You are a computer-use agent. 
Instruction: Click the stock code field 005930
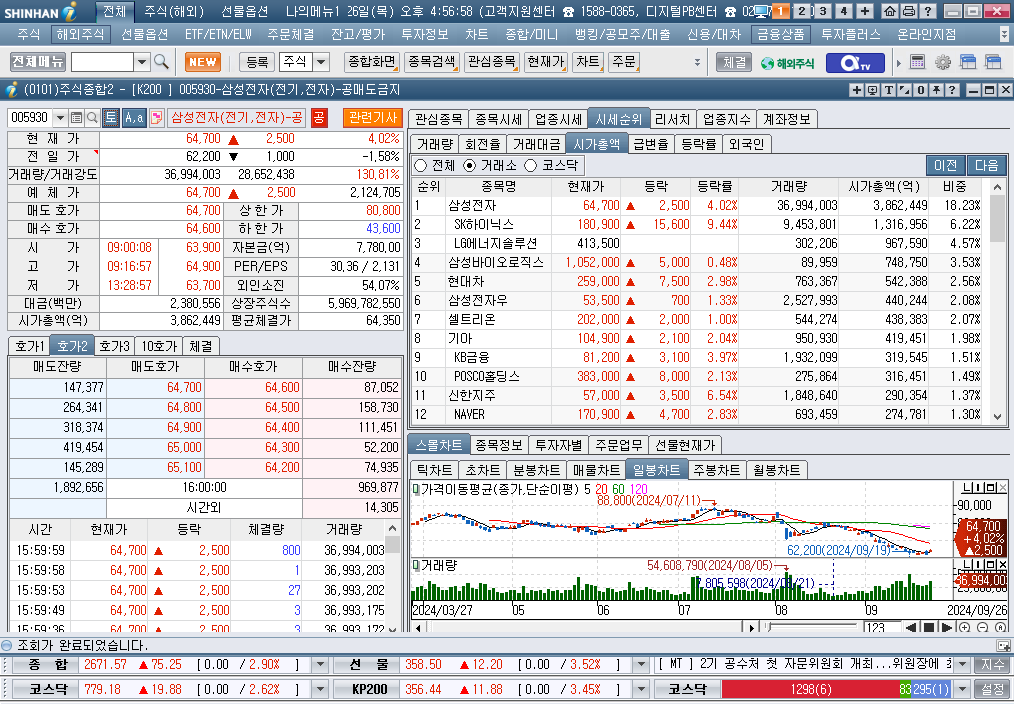[x=30, y=118]
